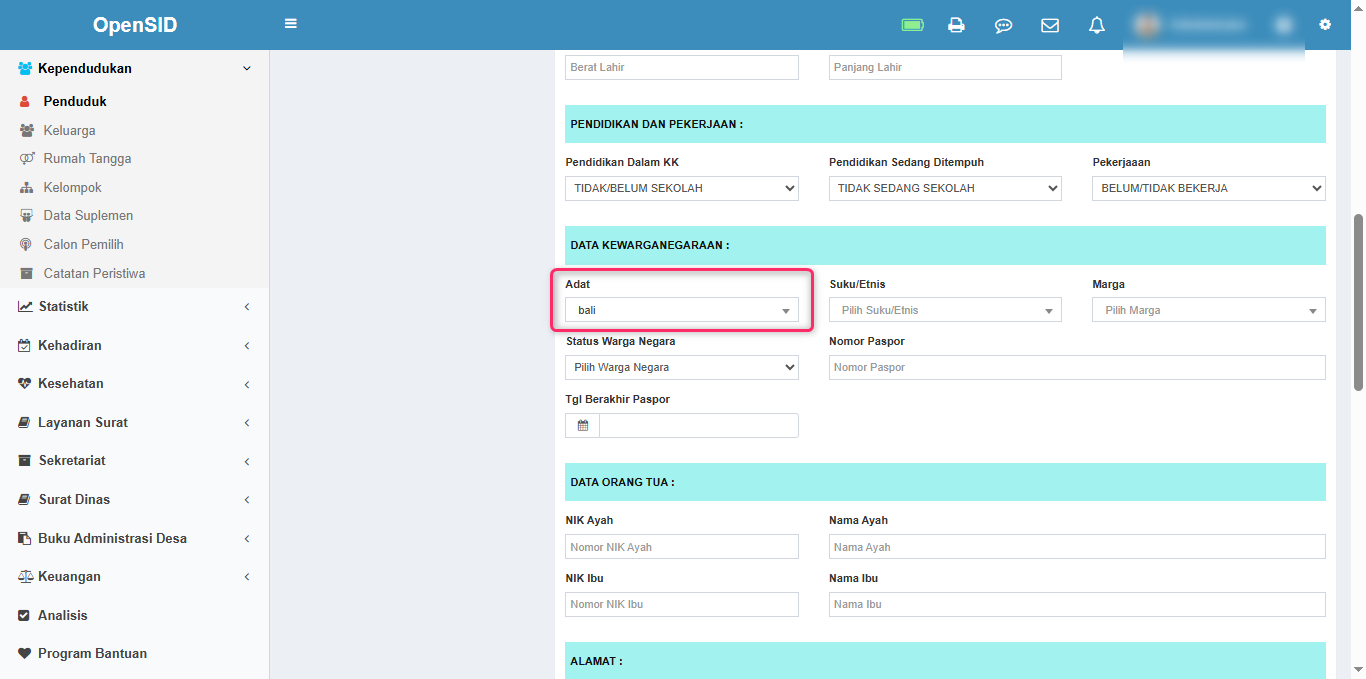This screenshot has height=679, width=1366.
Task: Click the Tgl Berakhir Paspor date field
Action: [x=699, y=426]
